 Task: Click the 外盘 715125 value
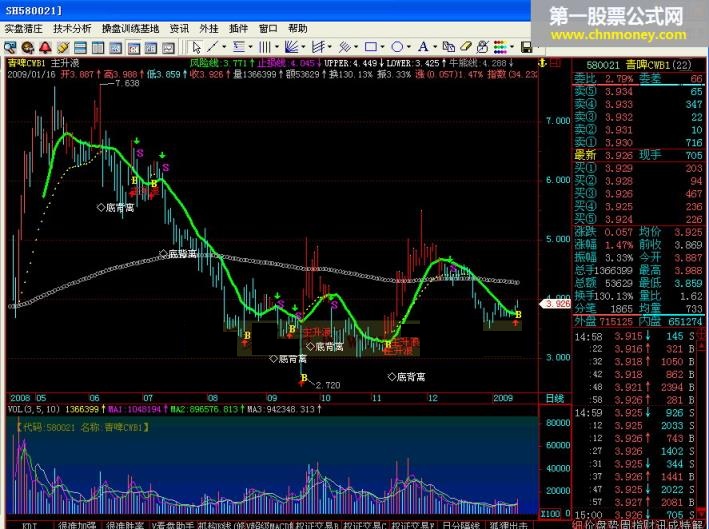(616, 321)
